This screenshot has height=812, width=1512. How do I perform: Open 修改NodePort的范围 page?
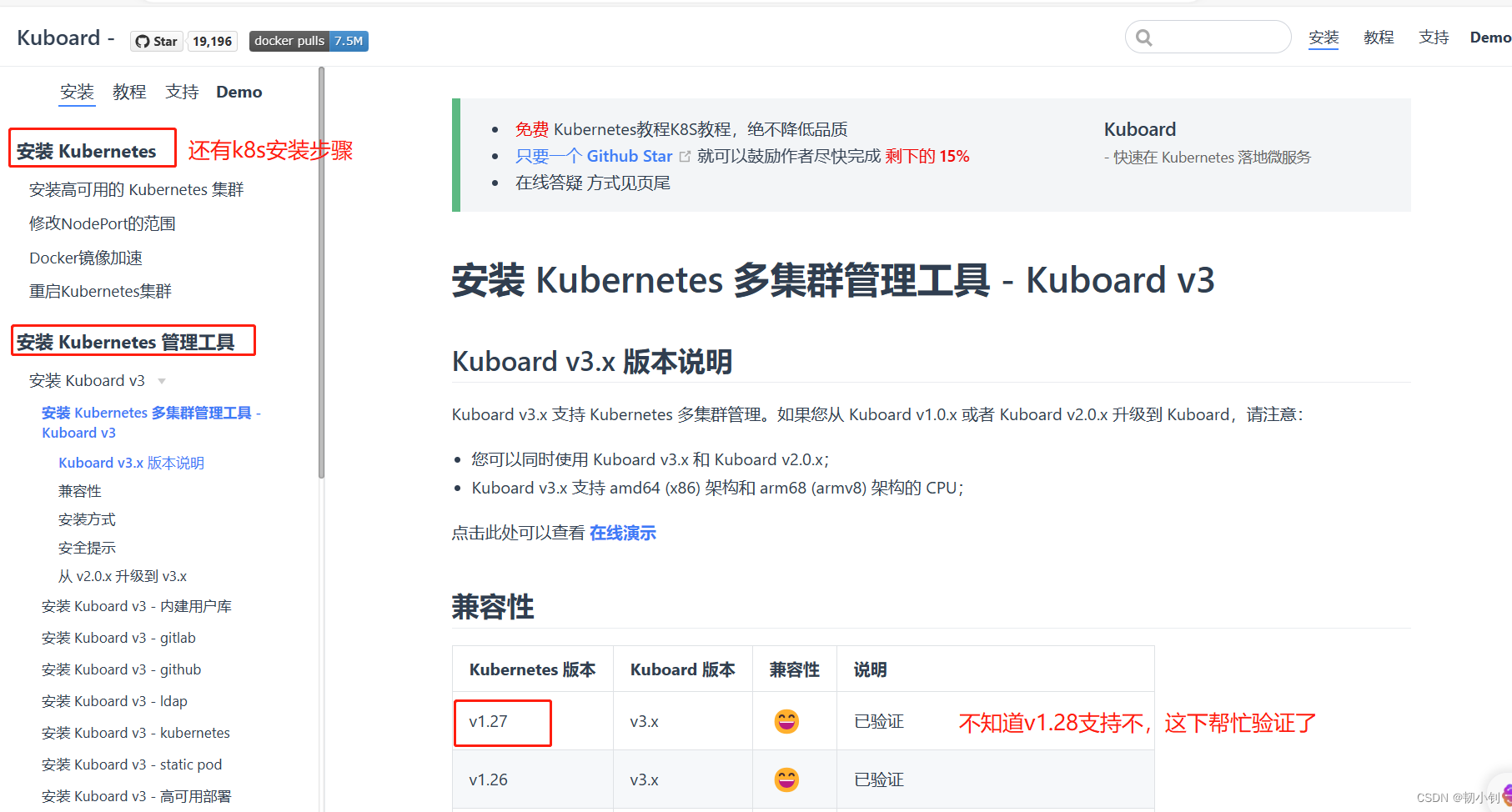click(x=103, y=223)
